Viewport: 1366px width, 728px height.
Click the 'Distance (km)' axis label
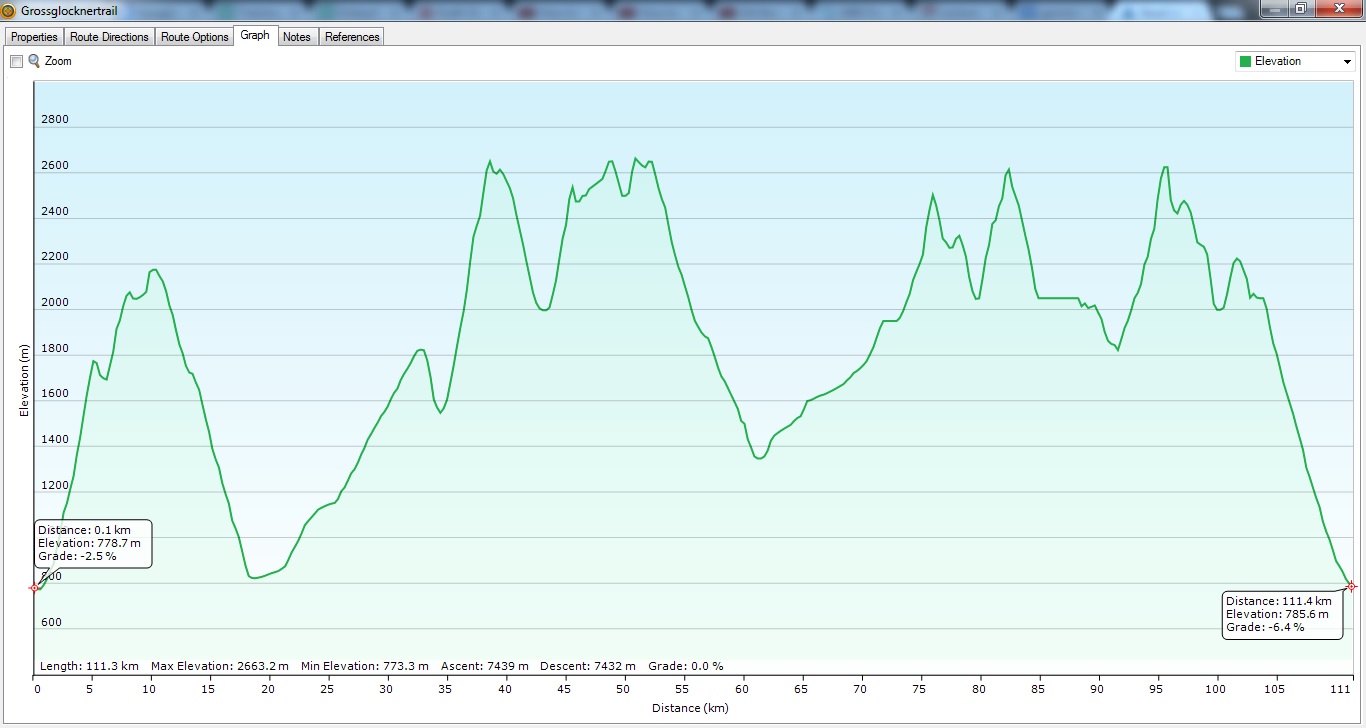[690, 708]
